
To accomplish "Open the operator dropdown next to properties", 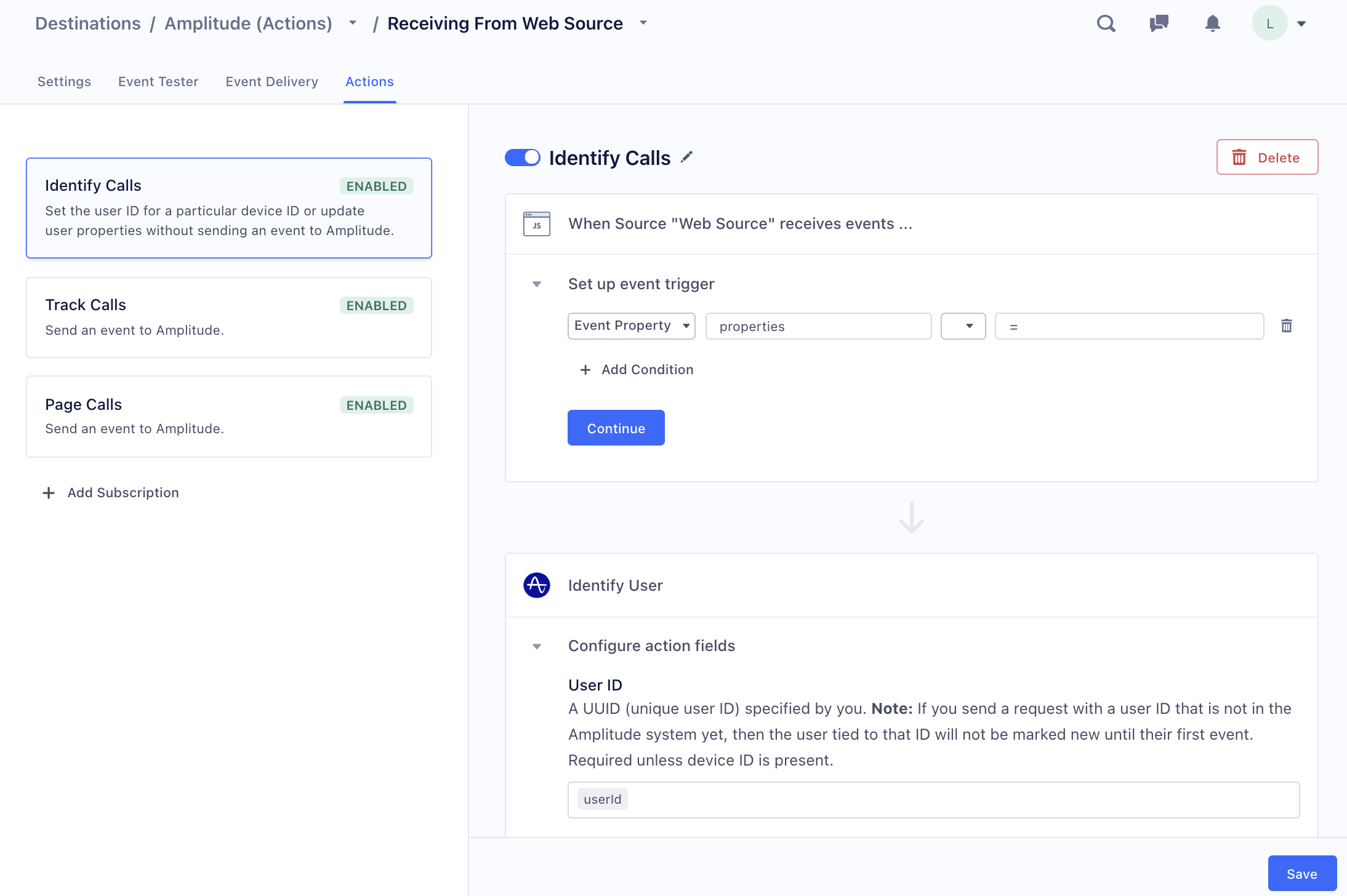I will (963, 326).
